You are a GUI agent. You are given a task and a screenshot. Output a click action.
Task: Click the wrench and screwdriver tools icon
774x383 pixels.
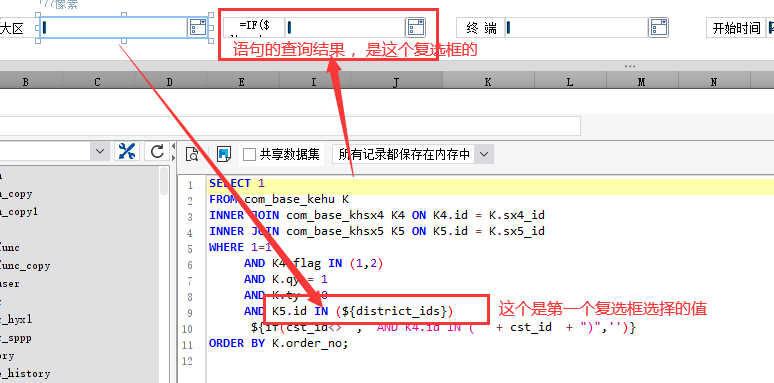coord(127,152)
